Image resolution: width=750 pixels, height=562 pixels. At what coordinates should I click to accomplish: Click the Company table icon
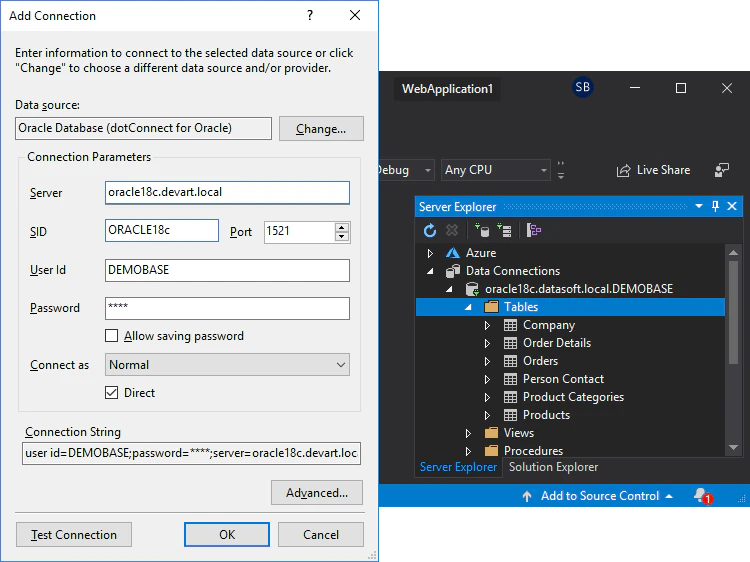510,325
